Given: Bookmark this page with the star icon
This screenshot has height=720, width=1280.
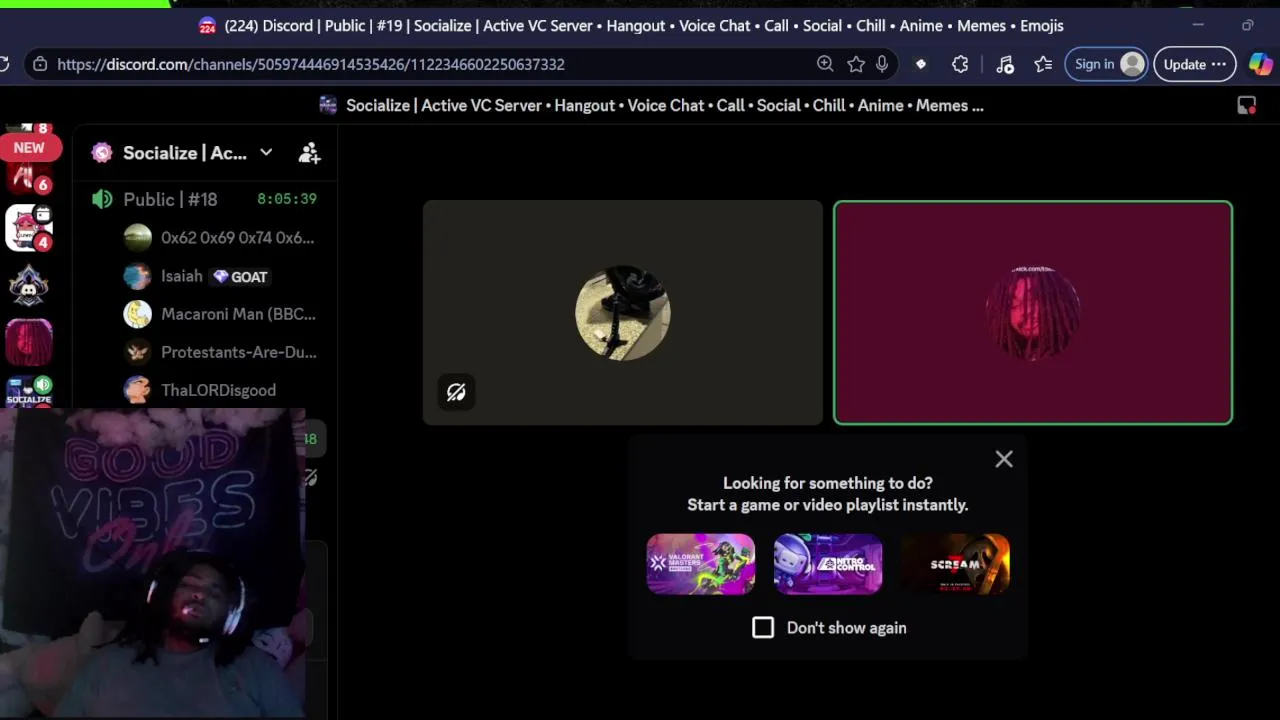Looking at the screenshot, I should coord(856,64).
